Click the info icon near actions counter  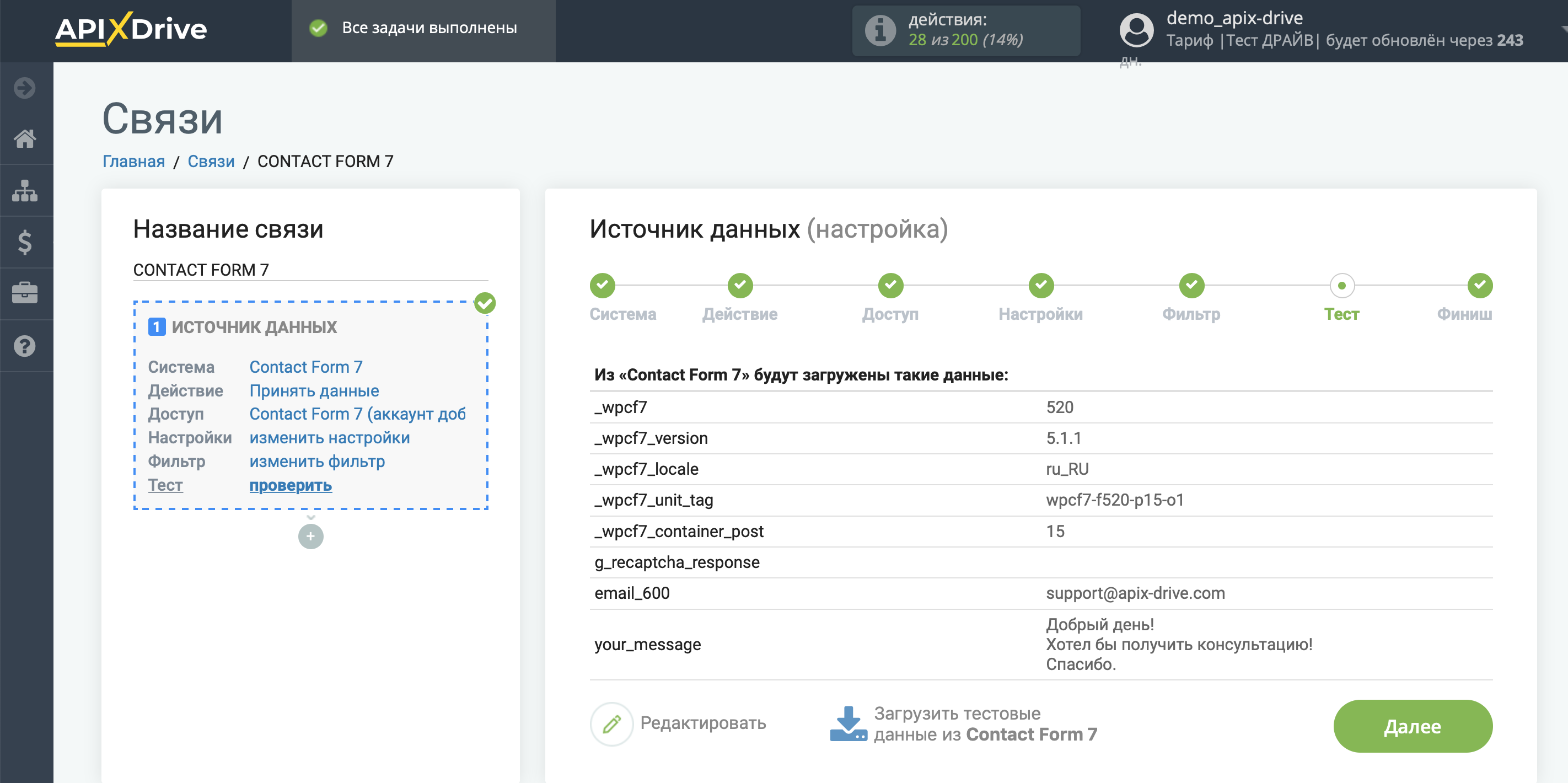[880, 30]
